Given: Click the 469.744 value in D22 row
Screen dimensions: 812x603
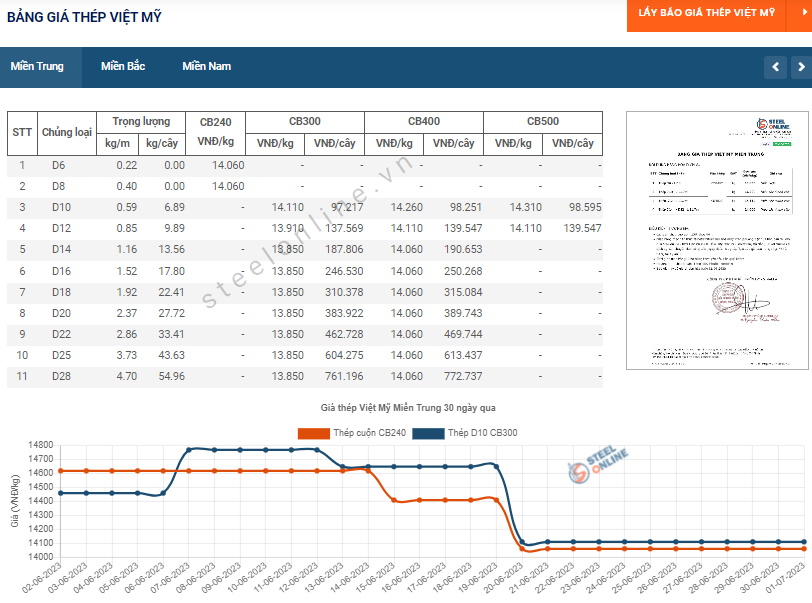Looking at the screenshot, I should point(463,335).
